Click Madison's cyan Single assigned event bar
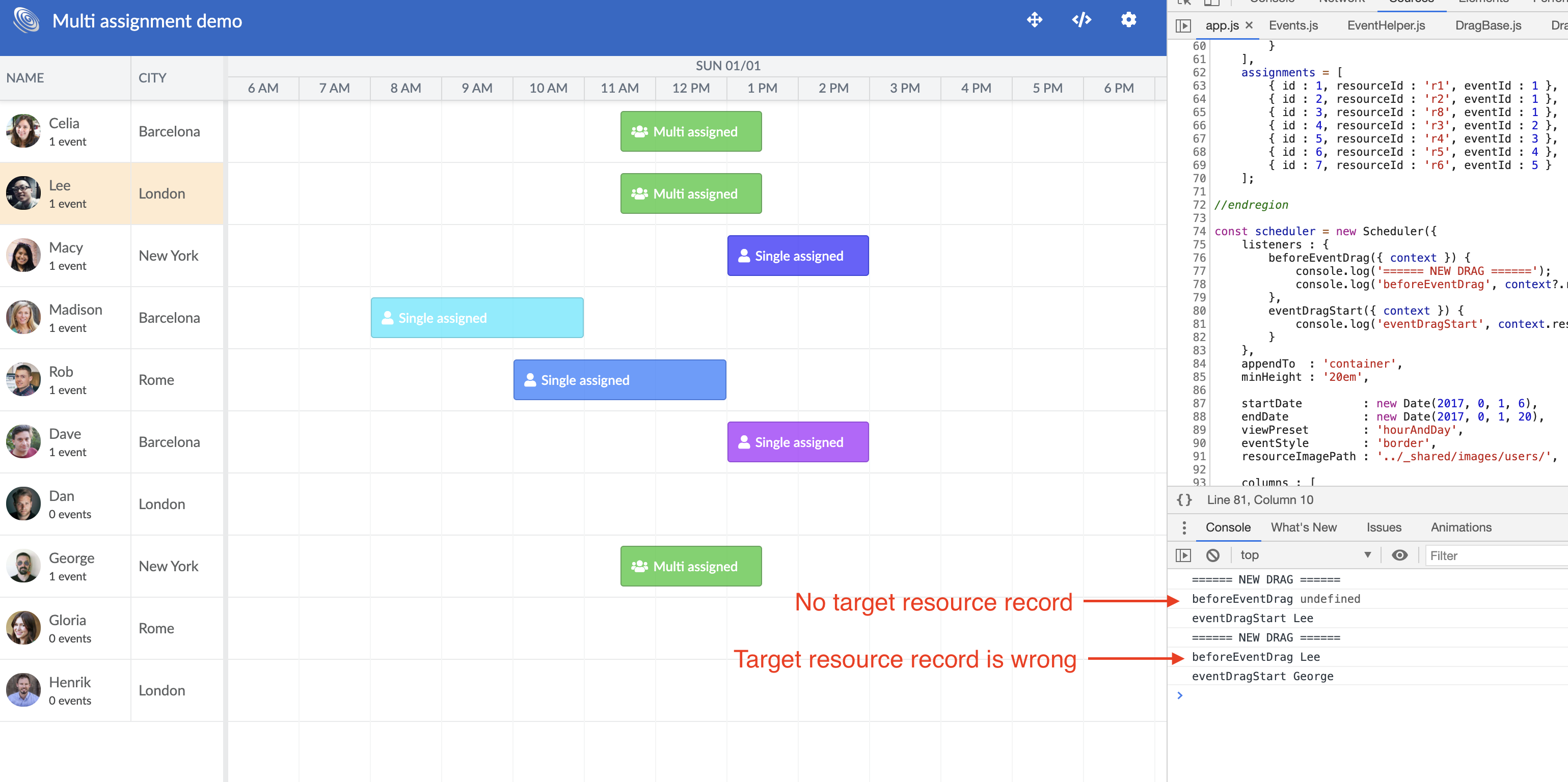 (x=477, y=318)
